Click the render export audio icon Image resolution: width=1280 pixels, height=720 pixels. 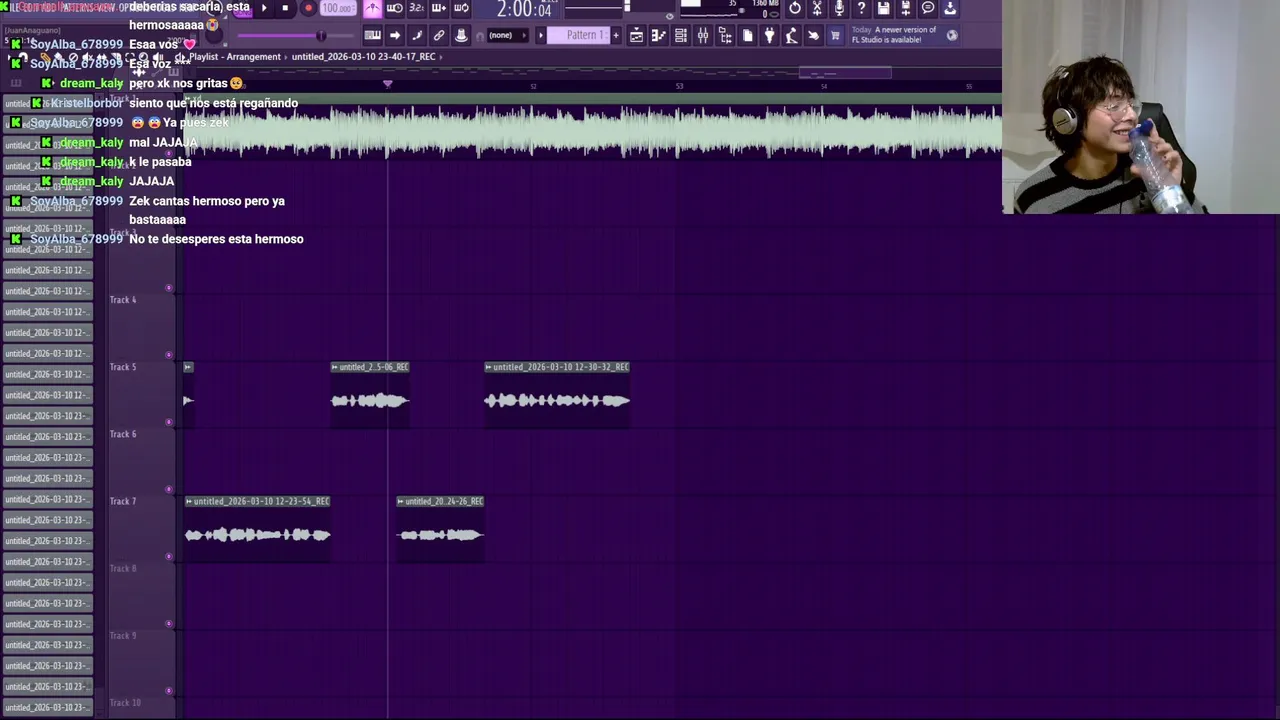pyautogui.click(x=906, y=8)
